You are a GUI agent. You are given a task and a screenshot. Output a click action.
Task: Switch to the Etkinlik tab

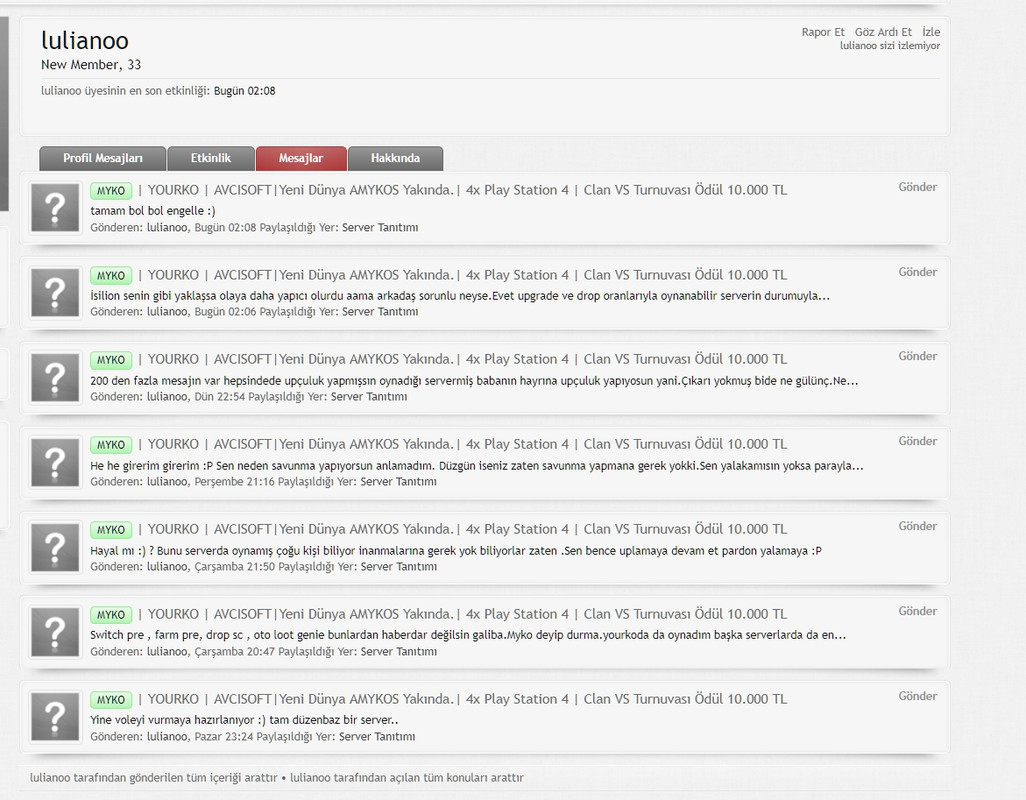click(211, 158)
